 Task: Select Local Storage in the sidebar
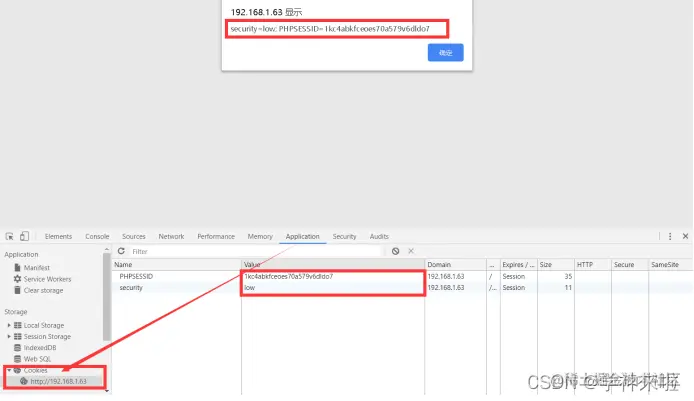click(x=44, y=325)
